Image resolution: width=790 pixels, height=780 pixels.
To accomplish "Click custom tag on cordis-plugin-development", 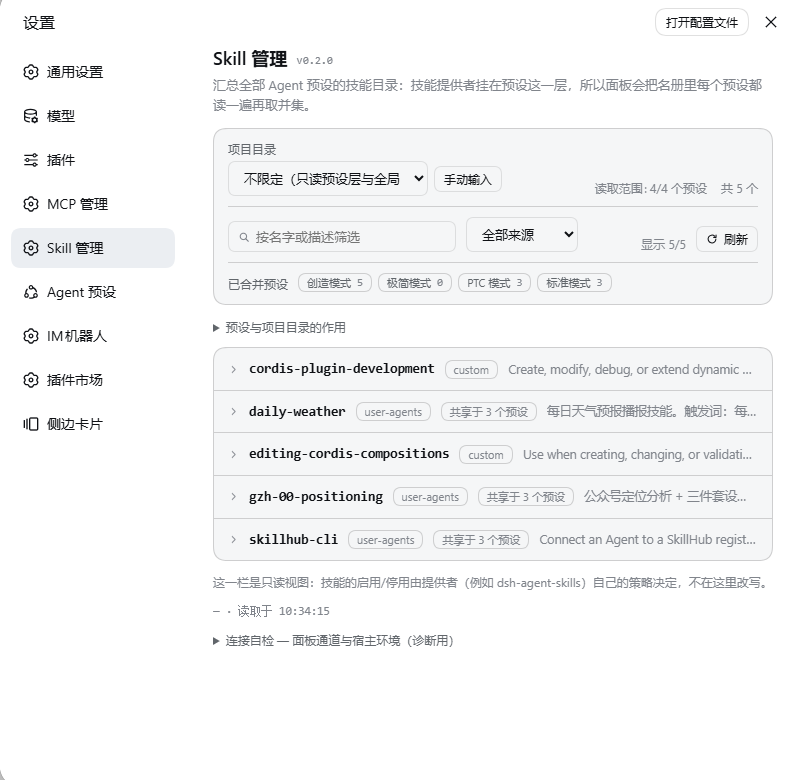I will click(471, 370).
